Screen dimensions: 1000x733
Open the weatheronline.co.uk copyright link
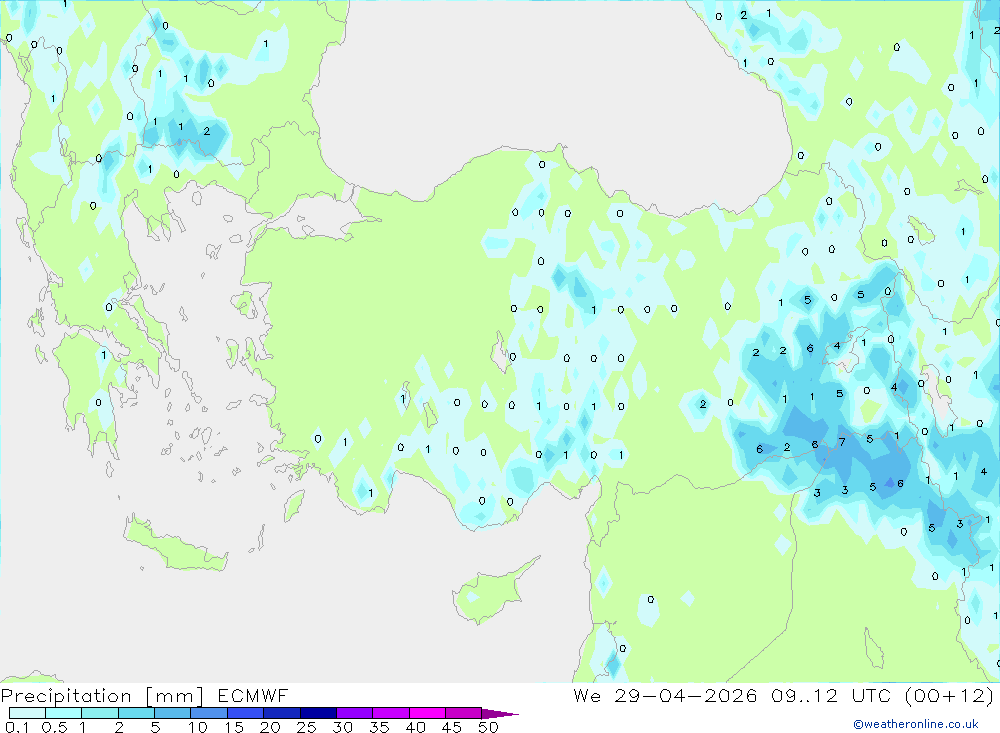[x=916, y=724]
